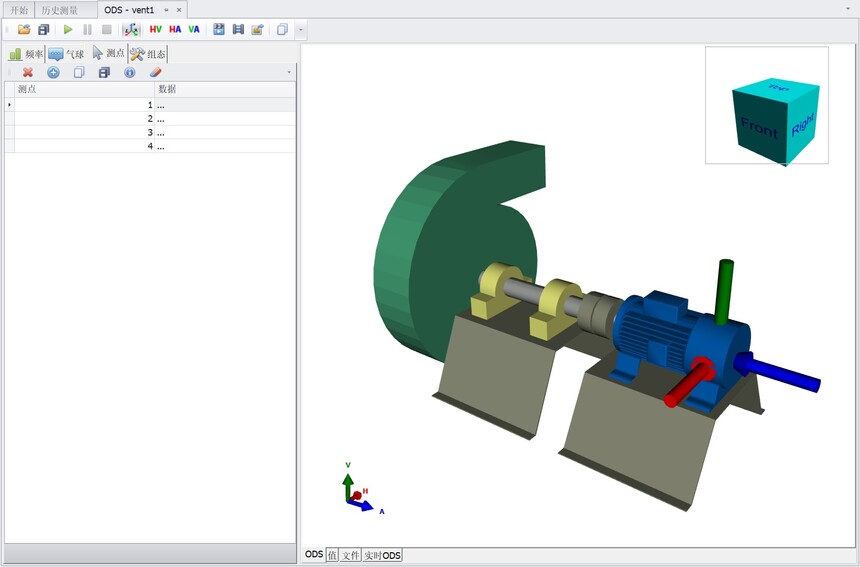Image resolution: width=860 pixels, height=567 pixels.
Task: Click the red X delete icon
Action: [x=28, y=72]
